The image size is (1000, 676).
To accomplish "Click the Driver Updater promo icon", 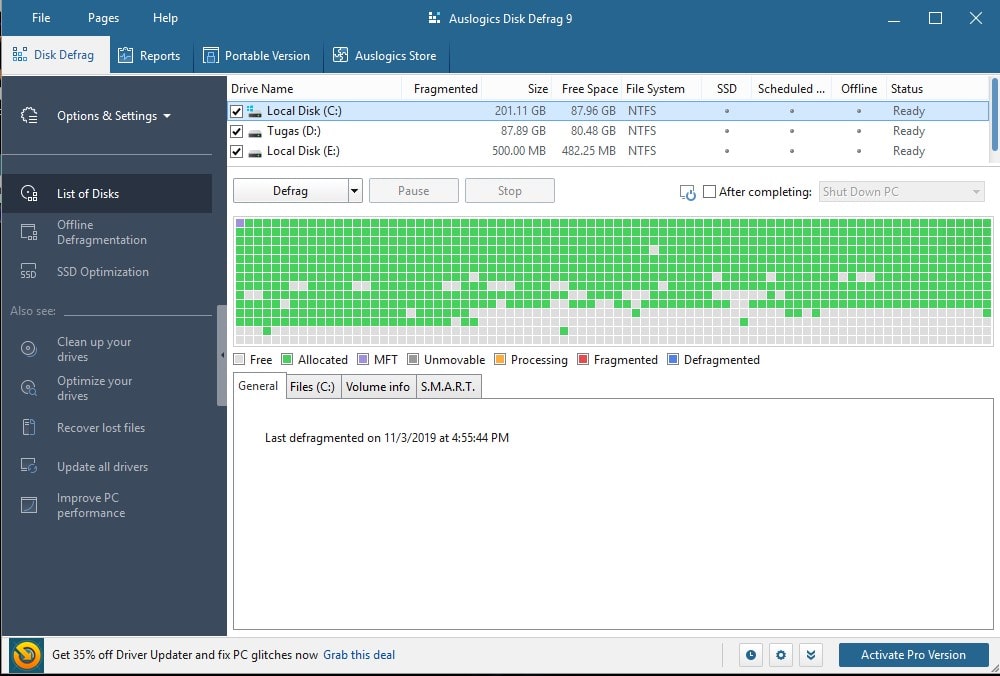I will point(27,656).
